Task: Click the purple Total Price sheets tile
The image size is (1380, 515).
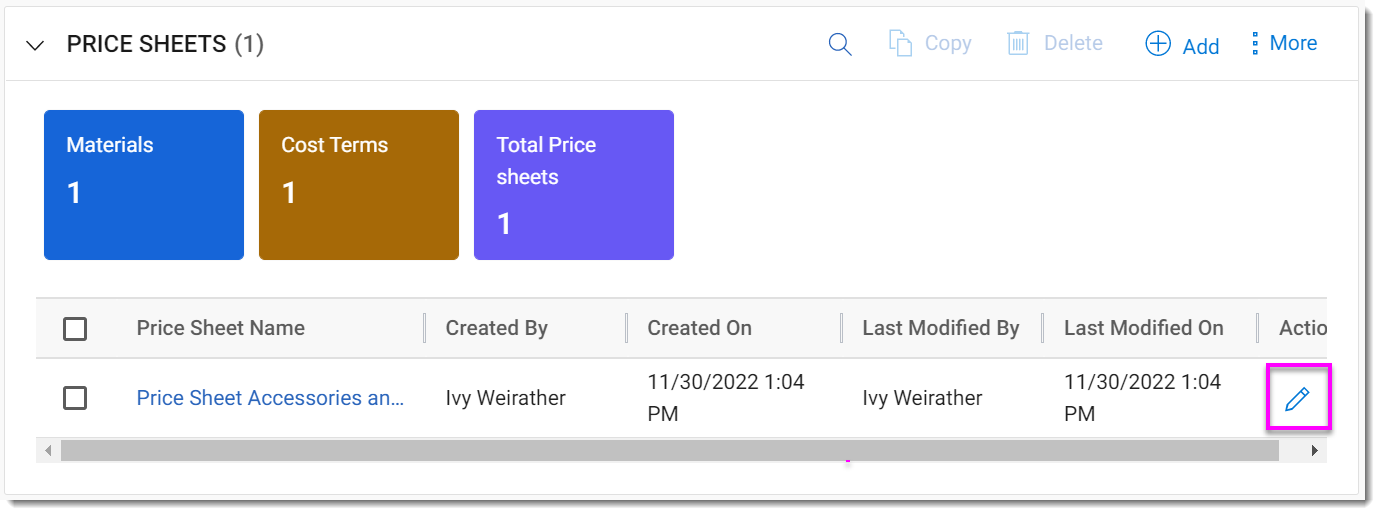Action: [x=574, y=185]
